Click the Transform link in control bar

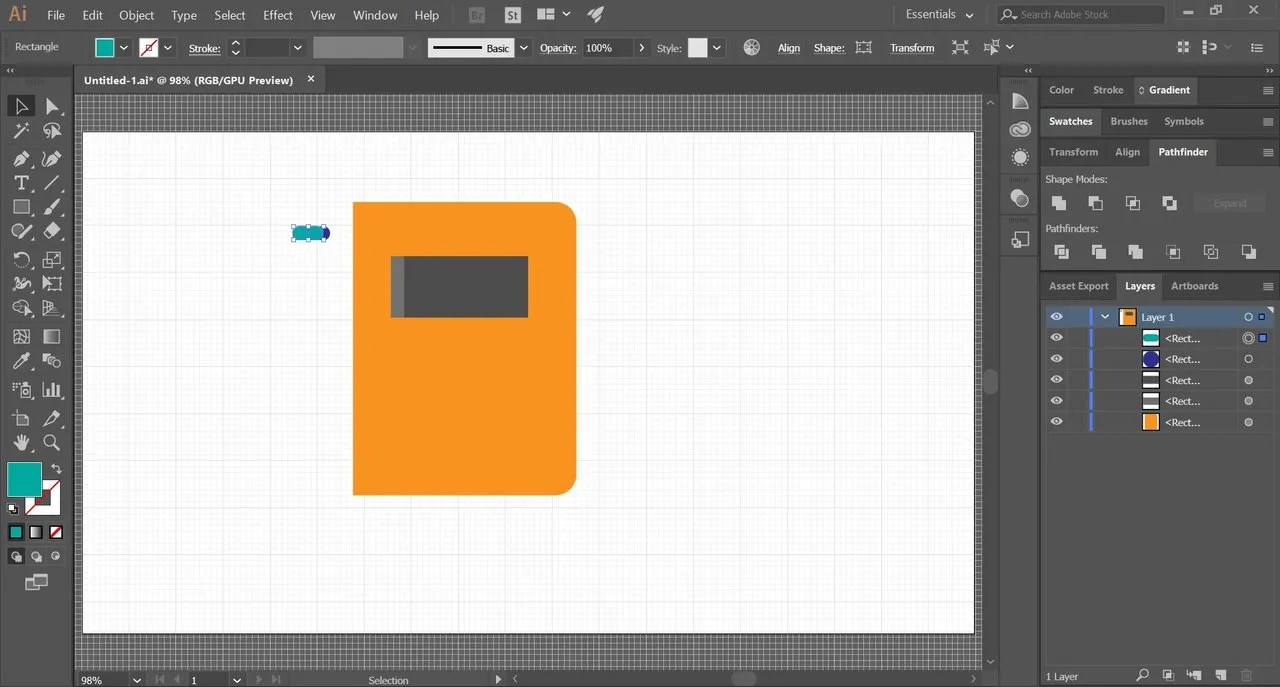[x=912, y=48]
